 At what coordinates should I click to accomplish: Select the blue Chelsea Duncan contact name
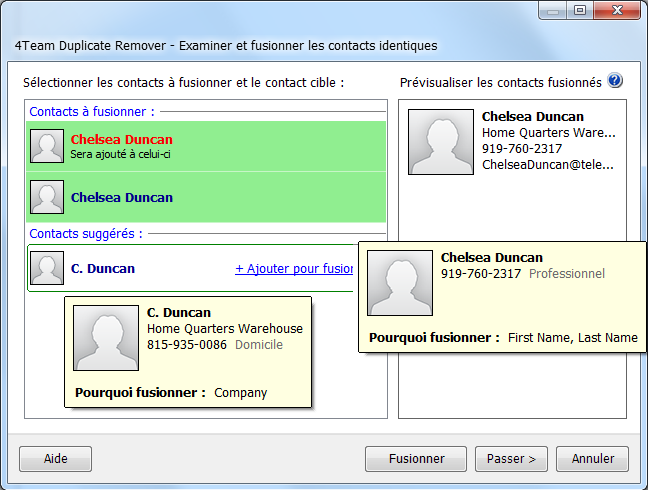(x=121, y=198)
